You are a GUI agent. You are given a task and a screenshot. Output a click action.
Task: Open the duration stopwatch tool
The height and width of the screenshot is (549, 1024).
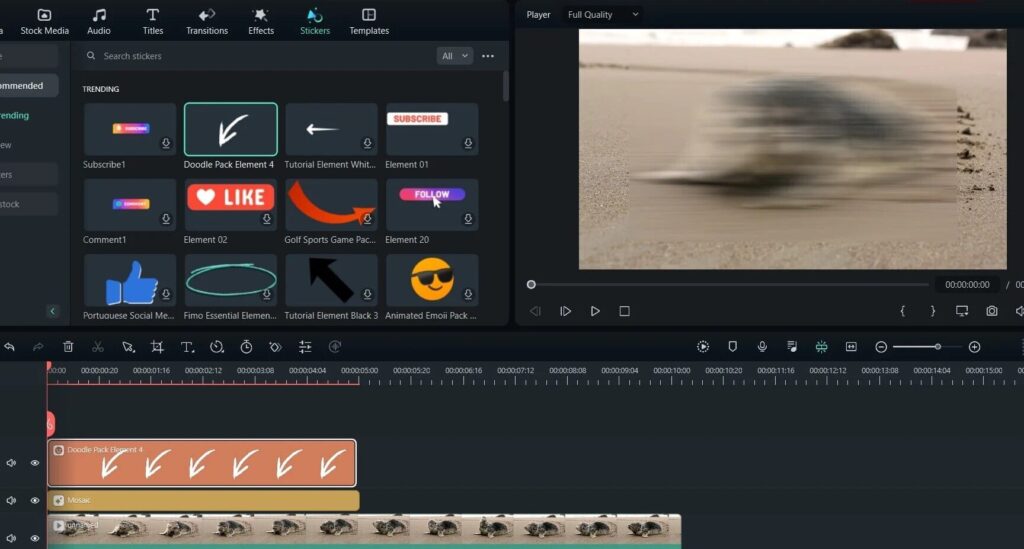click(246, 347)
